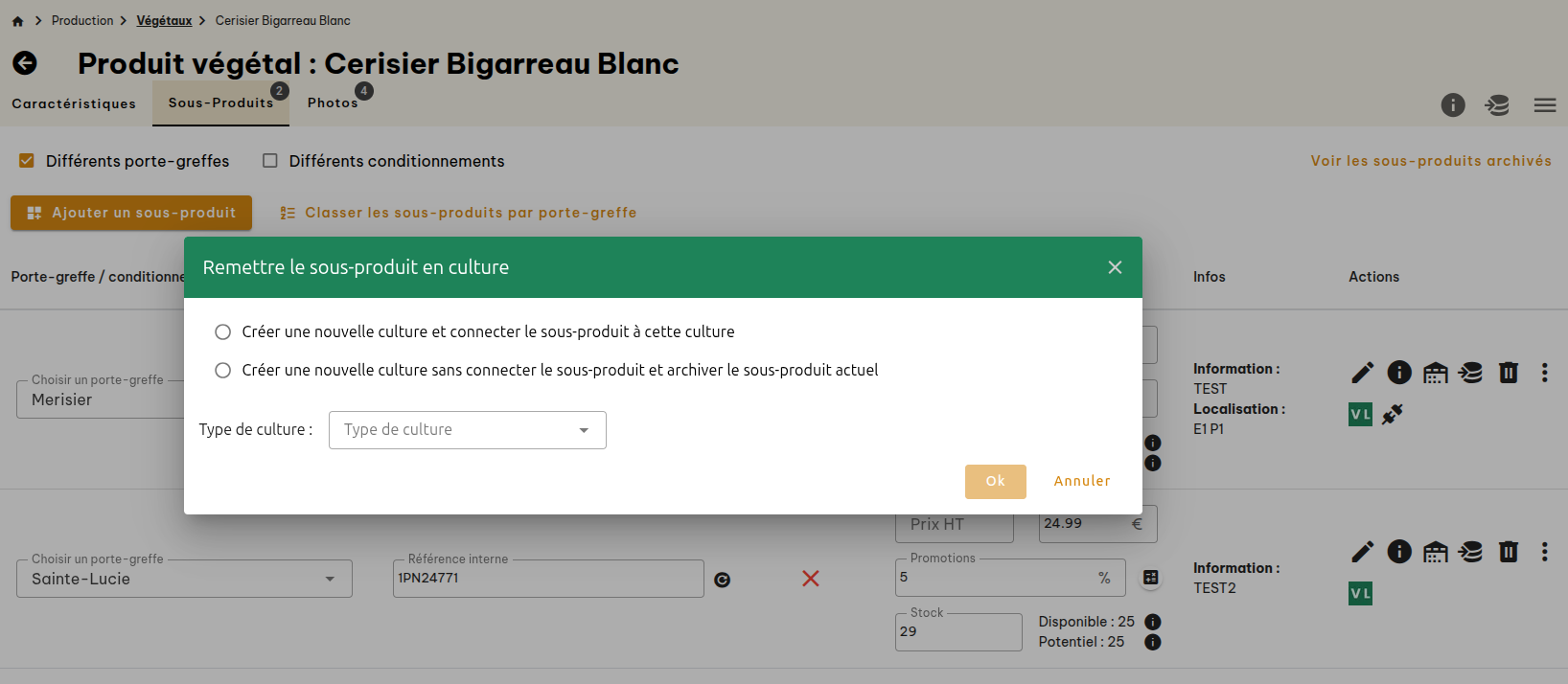
Task: Click the price field showing 24.99
Action: tap(1098, 524)
